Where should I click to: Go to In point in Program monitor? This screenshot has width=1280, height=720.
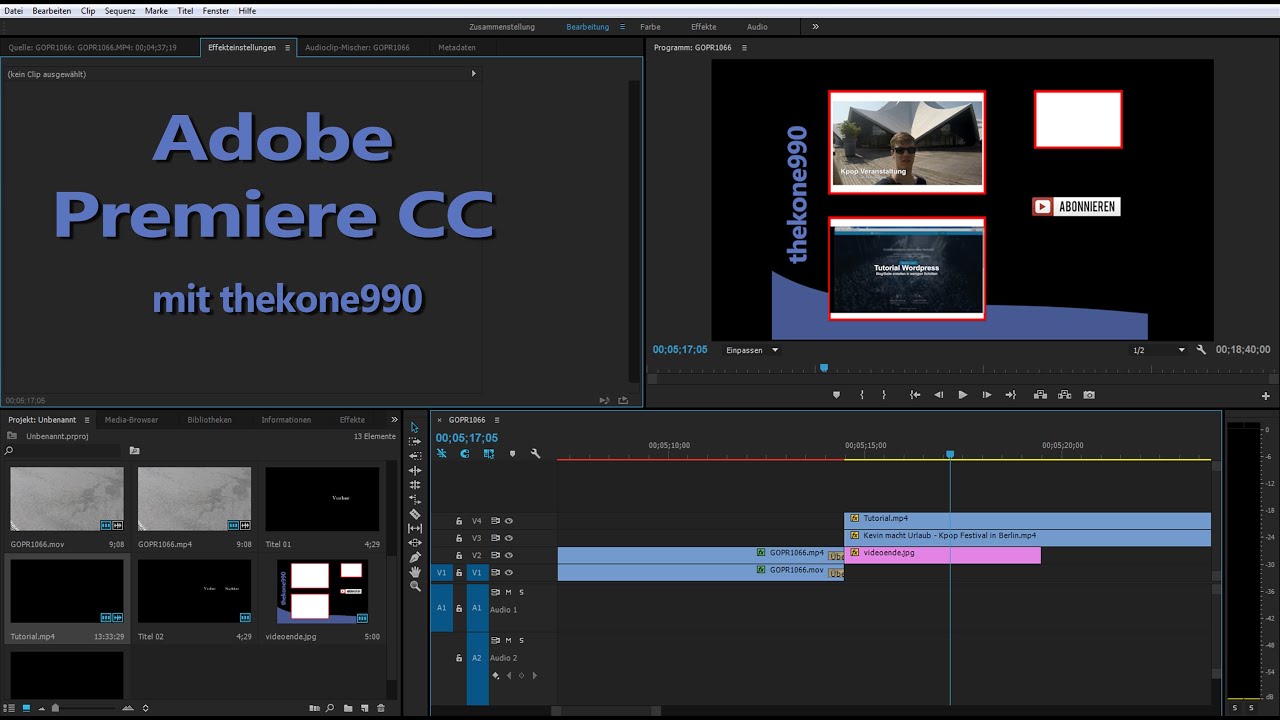[914, 395]
